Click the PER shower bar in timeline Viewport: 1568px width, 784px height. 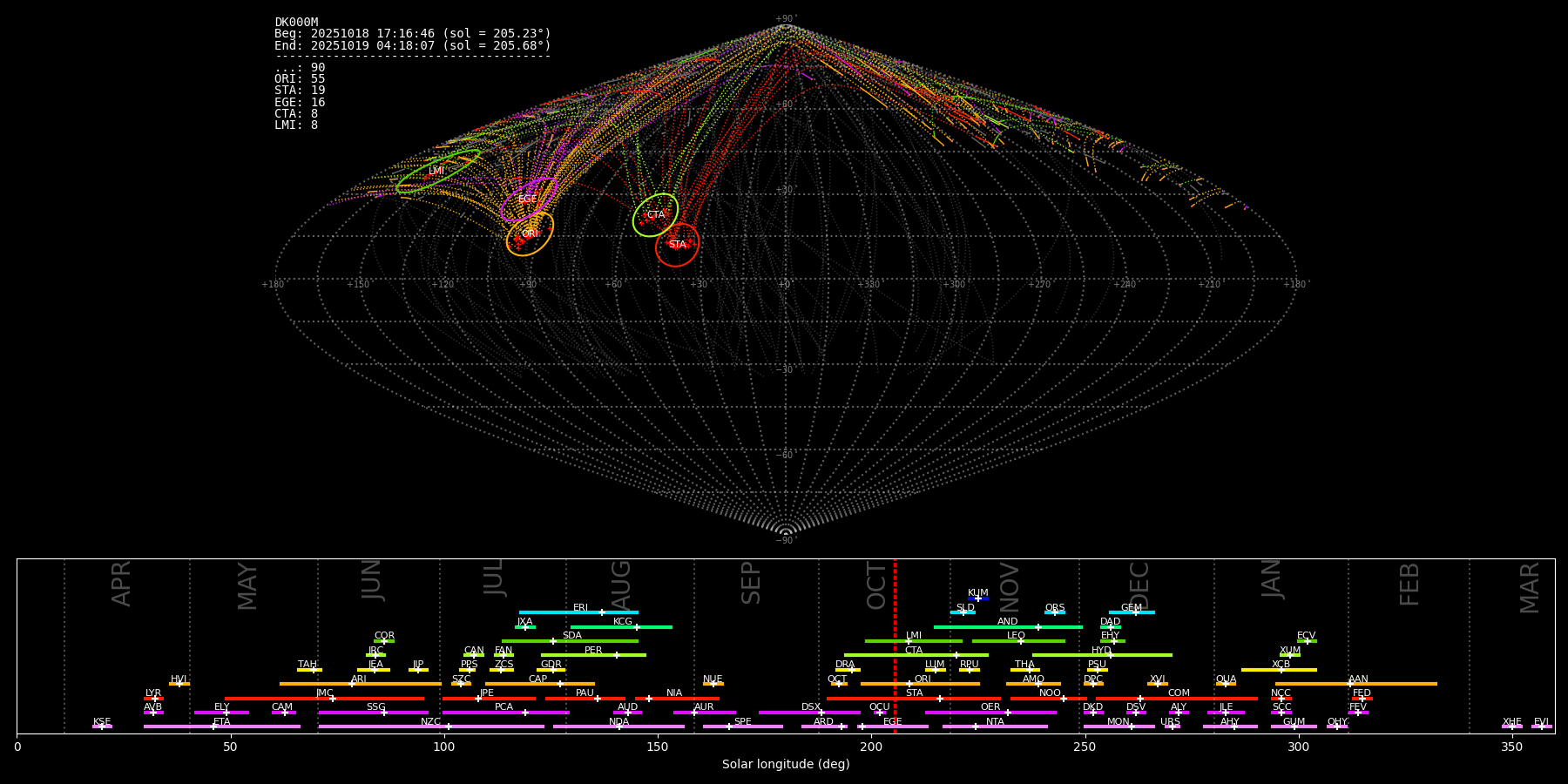[x=593, y=655]
